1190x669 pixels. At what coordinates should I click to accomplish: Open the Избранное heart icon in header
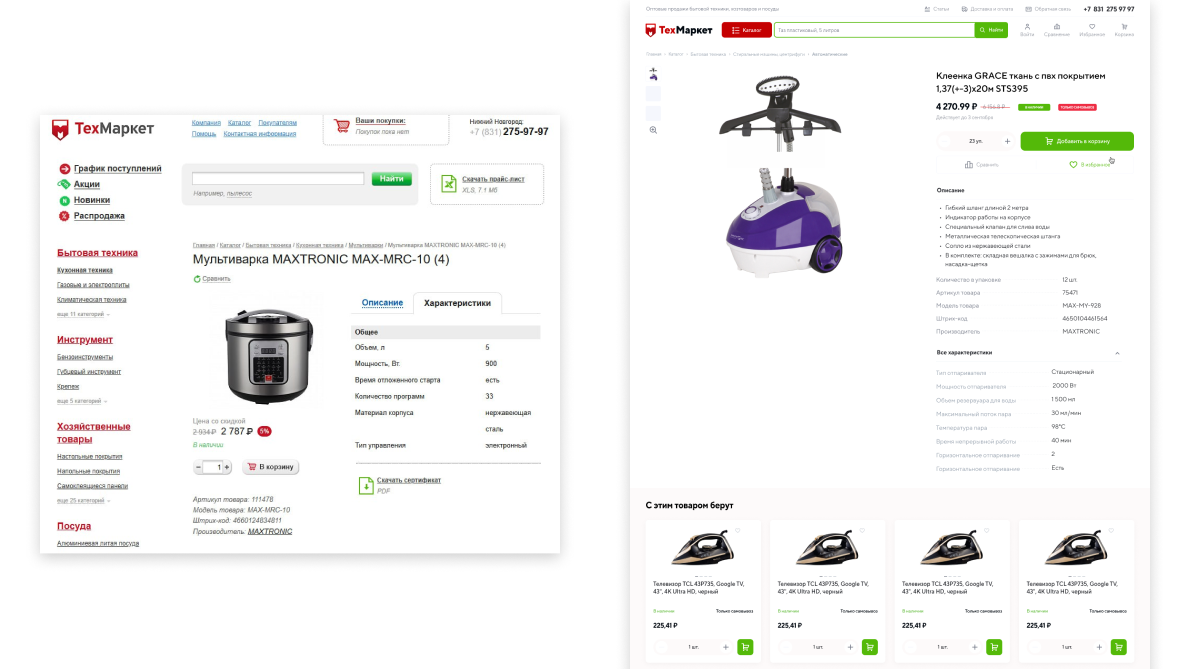pos(1092,27)
